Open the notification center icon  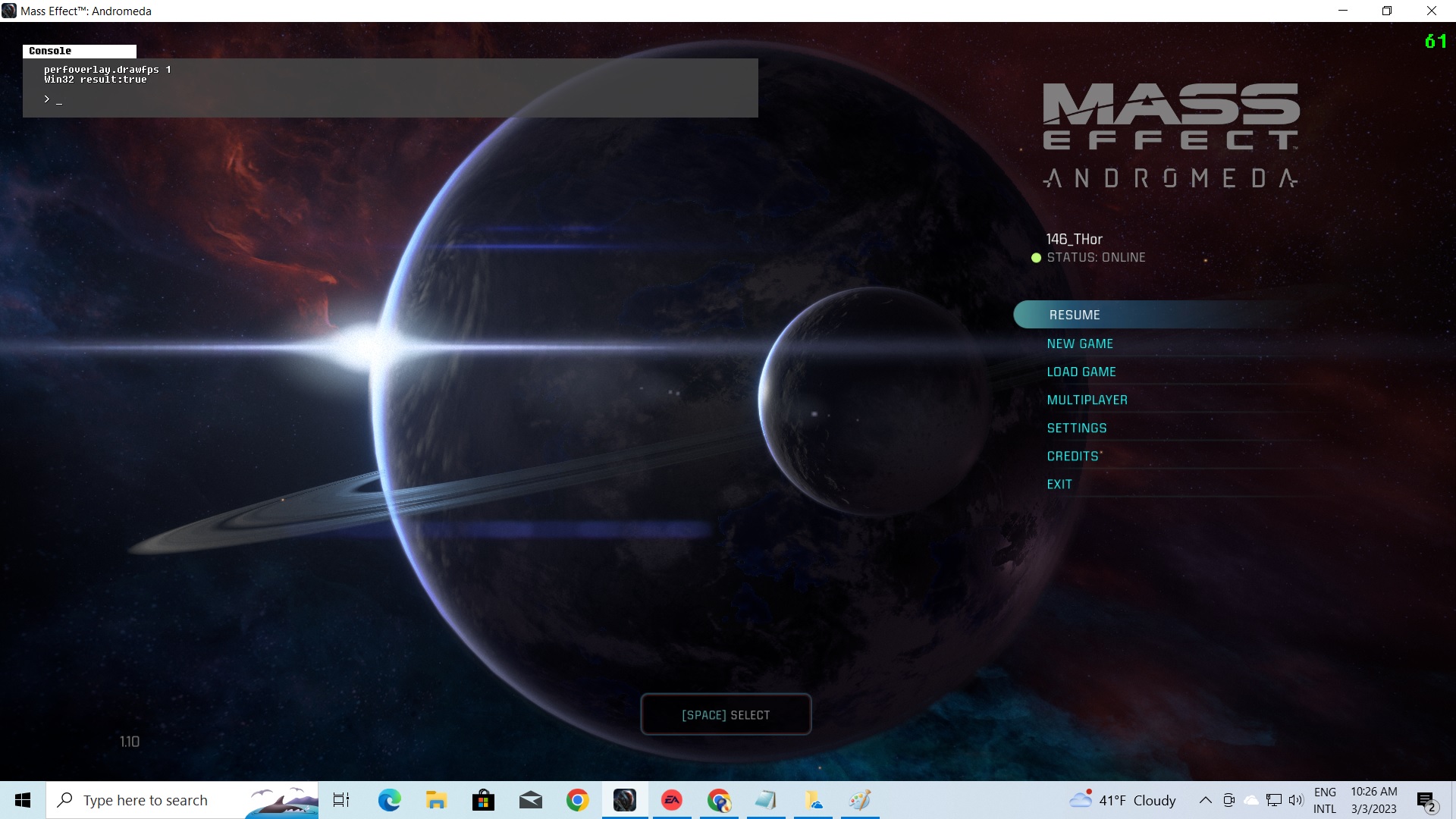pos(1427,800)
